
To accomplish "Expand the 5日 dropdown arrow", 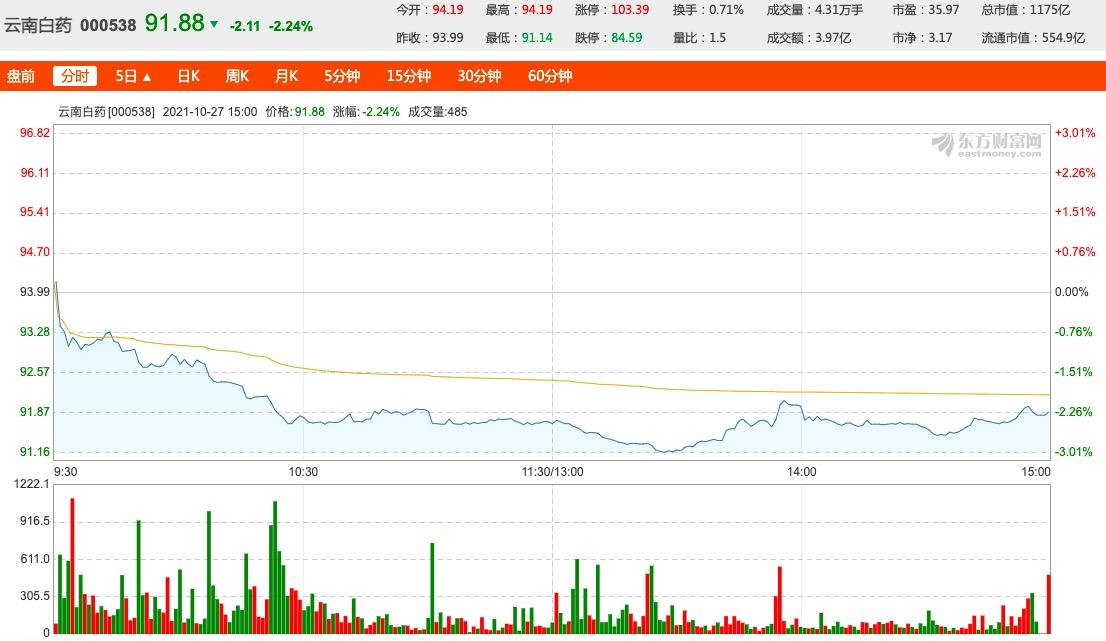I will (x=147, y=77).
